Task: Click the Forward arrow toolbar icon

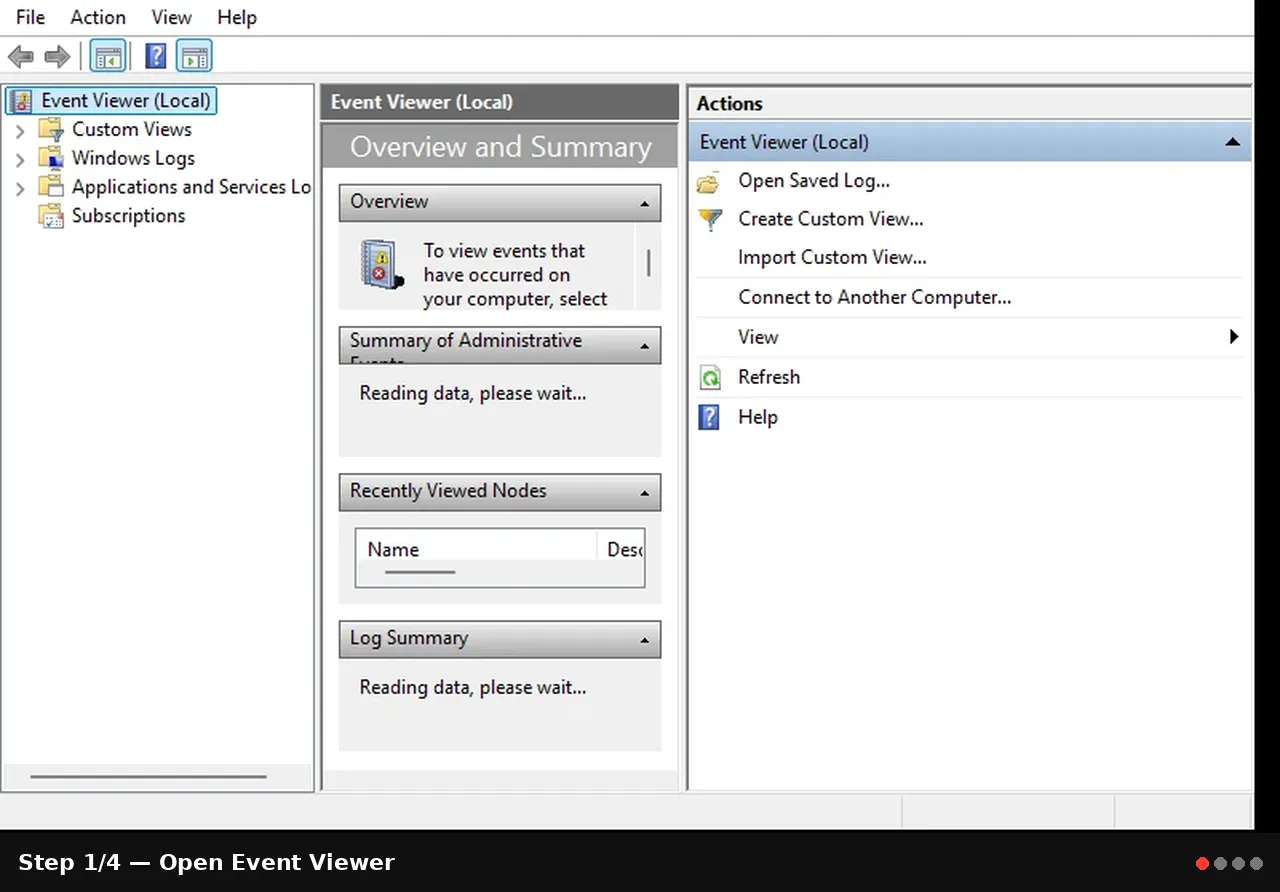Action: coord(58,56)
